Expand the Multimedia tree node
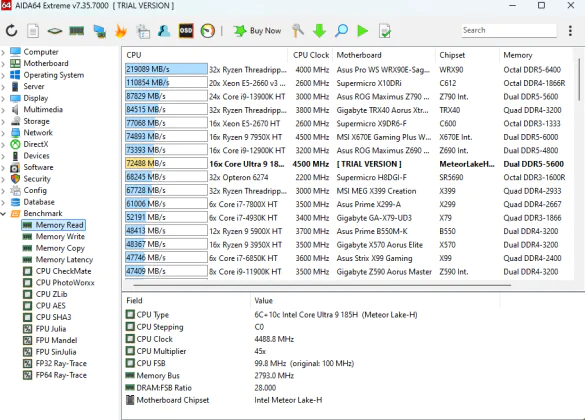This screenshot has height=420, width=585. click(x=3, y=110)
